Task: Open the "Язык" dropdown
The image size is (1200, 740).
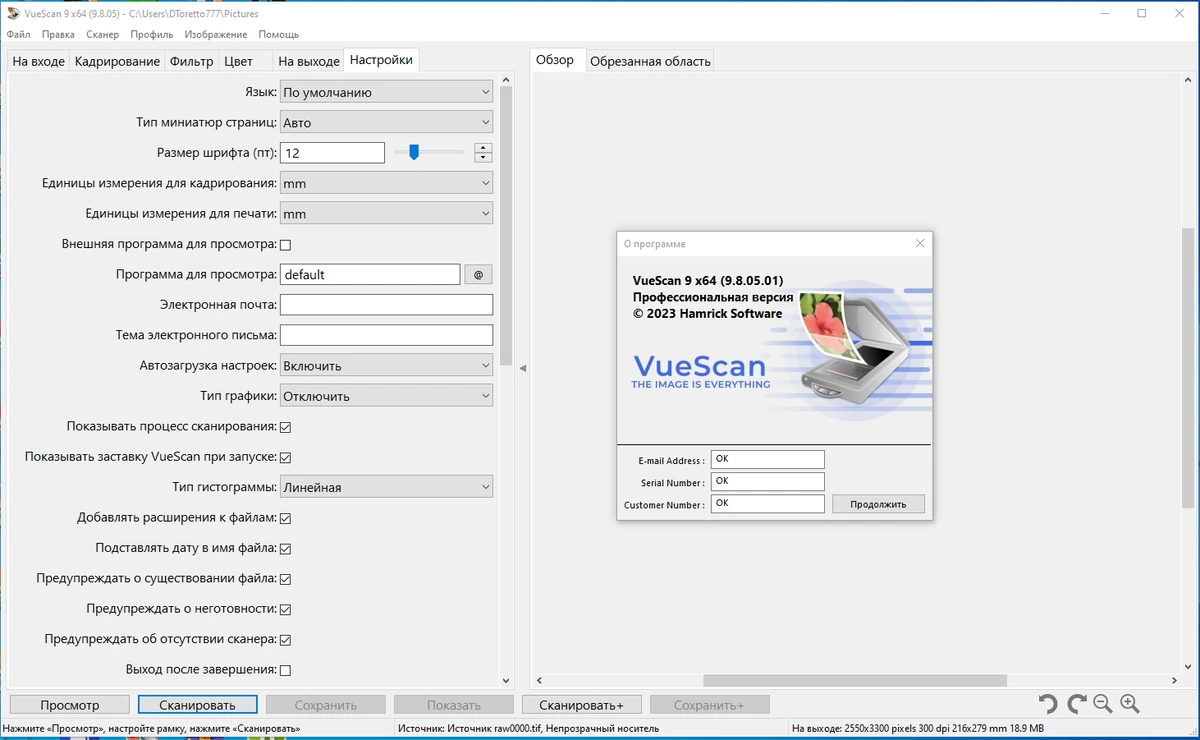Action: pyautogui.click(x=386, y=92)
